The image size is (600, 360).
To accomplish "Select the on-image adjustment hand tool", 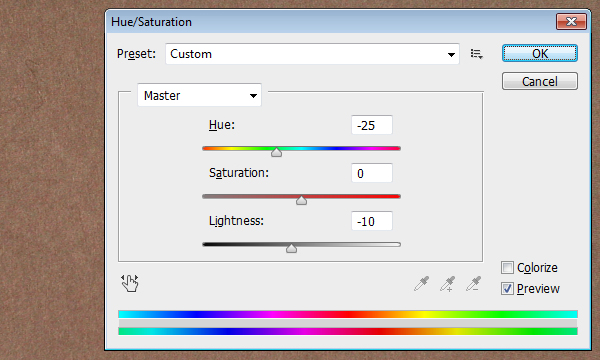I will coord(130,283).
